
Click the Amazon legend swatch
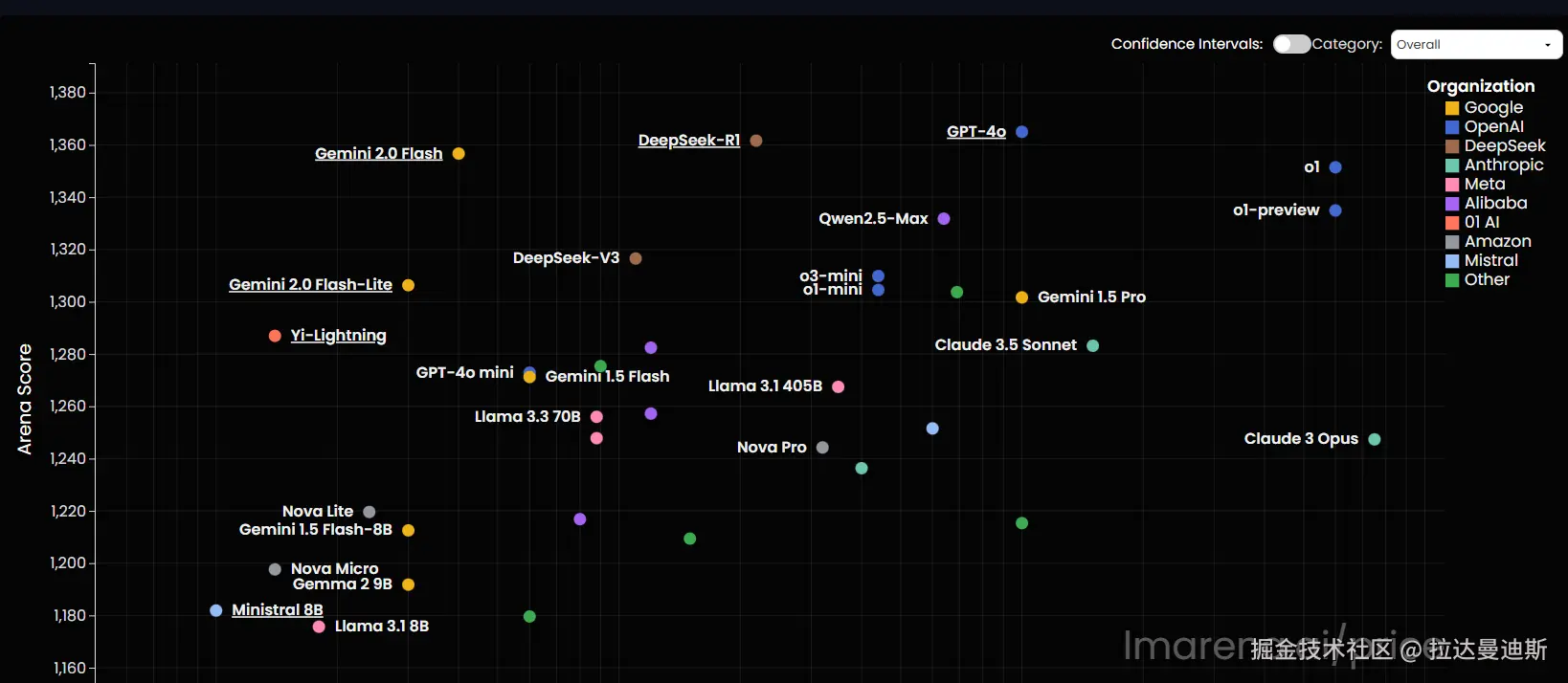(x=1452, y=242)
